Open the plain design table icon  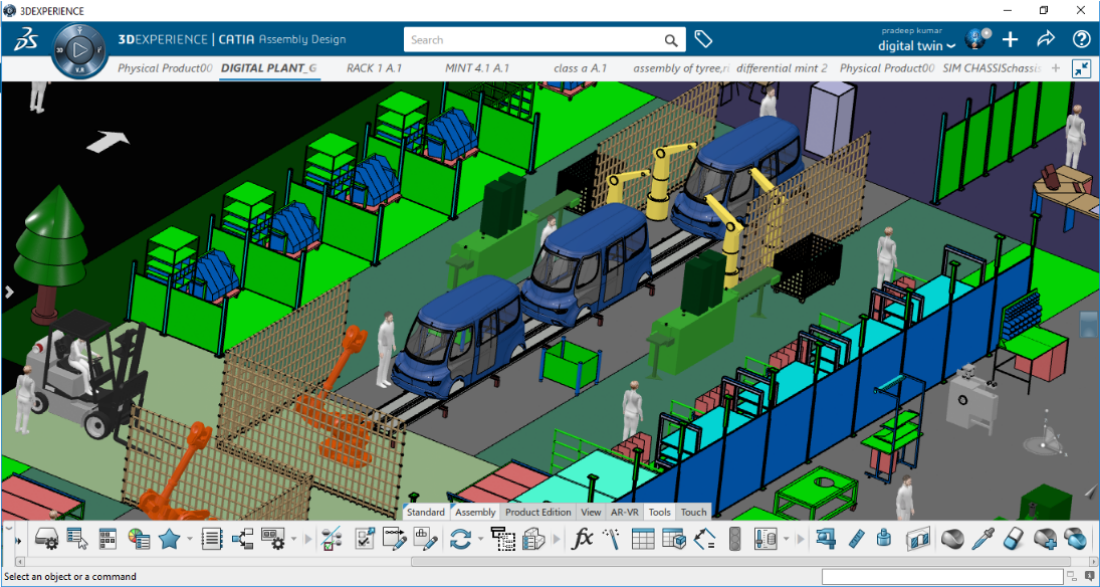coord(643,539)
